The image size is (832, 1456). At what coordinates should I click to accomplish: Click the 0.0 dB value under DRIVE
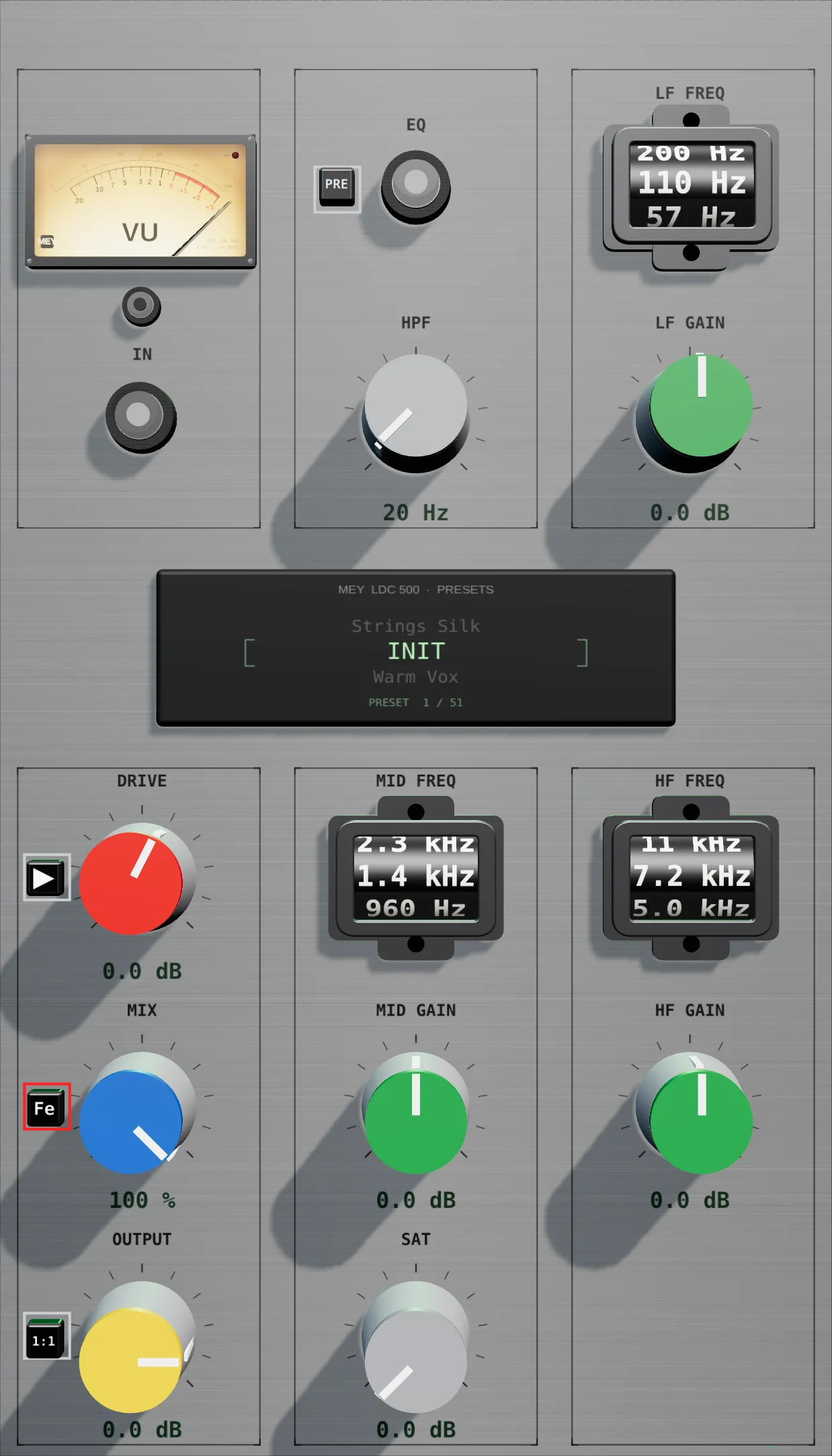[142, 971]
